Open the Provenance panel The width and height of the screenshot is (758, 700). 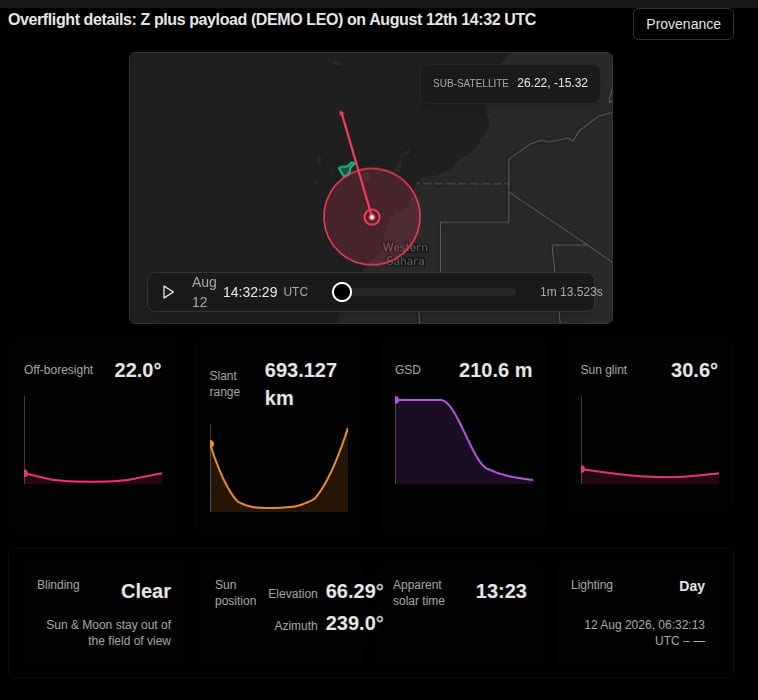[683, 24]
